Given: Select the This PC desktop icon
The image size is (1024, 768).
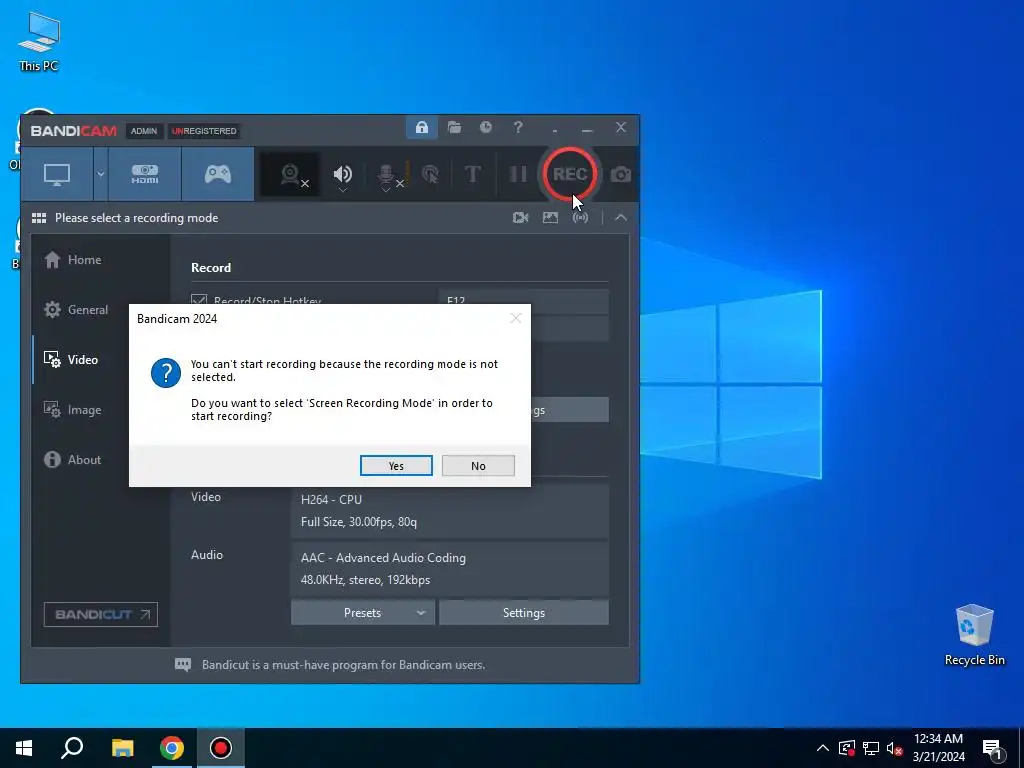Looking at the screenshot, I should click(x=39, y=41).
